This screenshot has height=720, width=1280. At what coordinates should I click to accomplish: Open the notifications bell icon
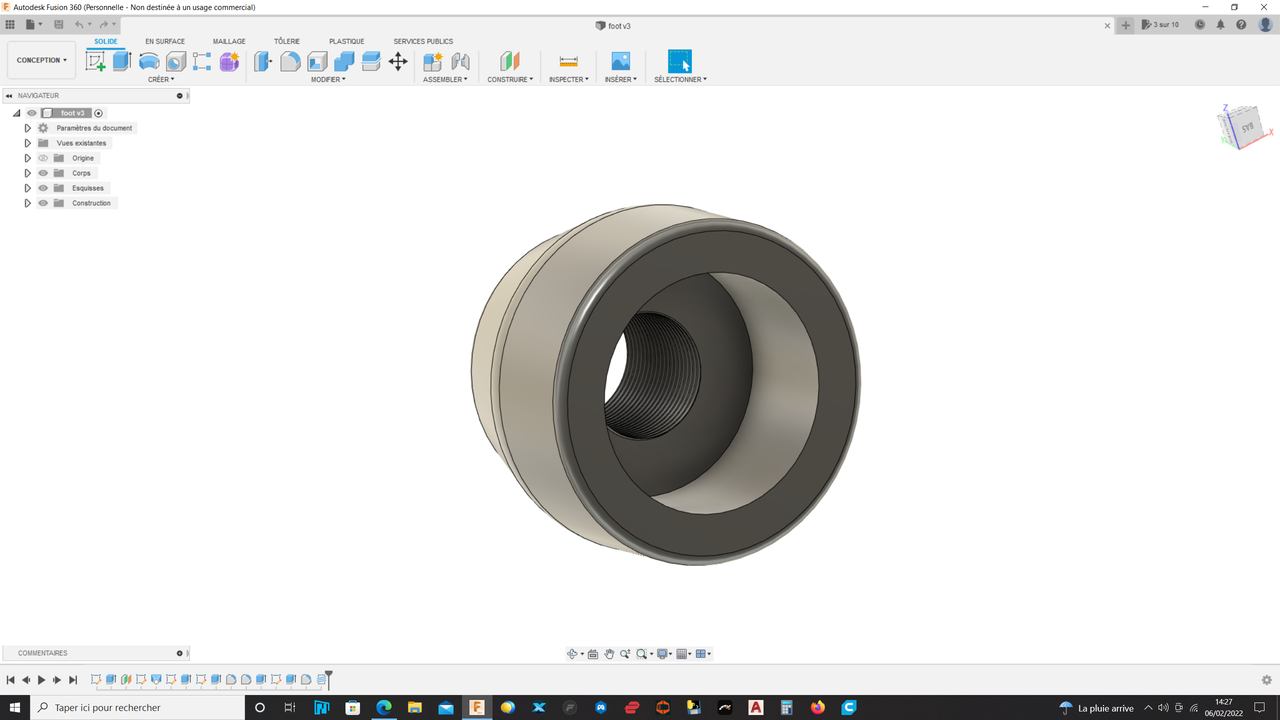tap(1220, 25)
